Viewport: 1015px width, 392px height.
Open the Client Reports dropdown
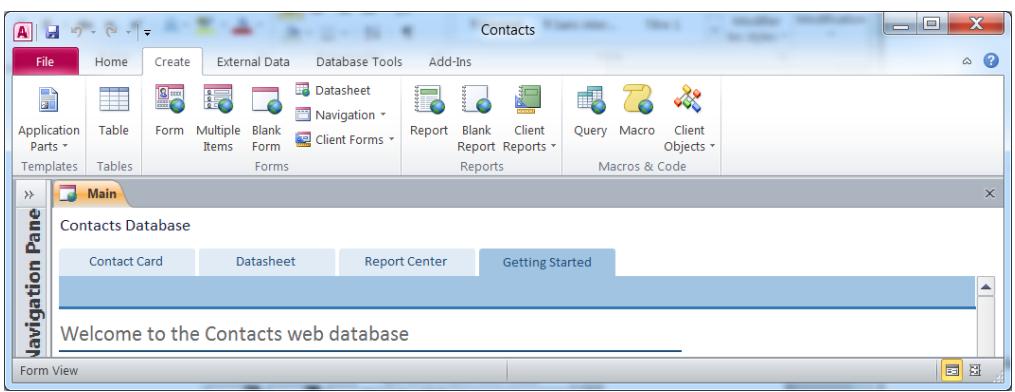530,120
